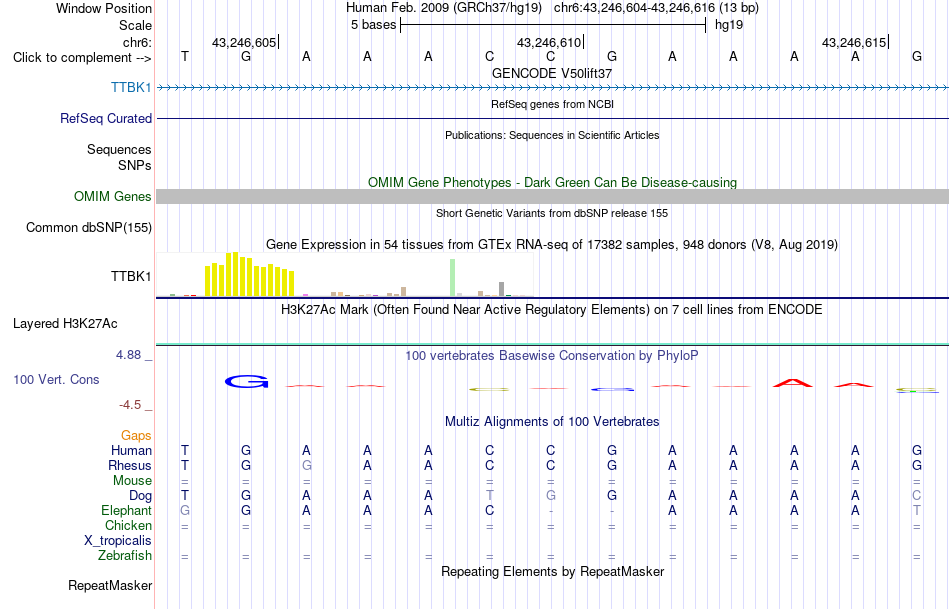The height and width of the screenshot is (609, 950).
Task: Click the TTBK1 gene arrow line
Action: (553, 88)
